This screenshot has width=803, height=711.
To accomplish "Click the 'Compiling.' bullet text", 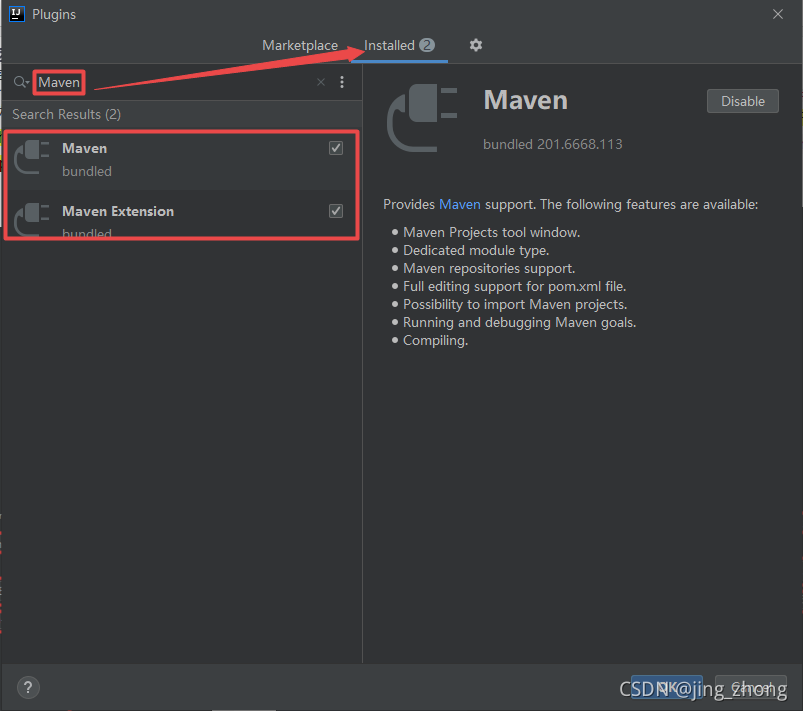I will point(435,340).
